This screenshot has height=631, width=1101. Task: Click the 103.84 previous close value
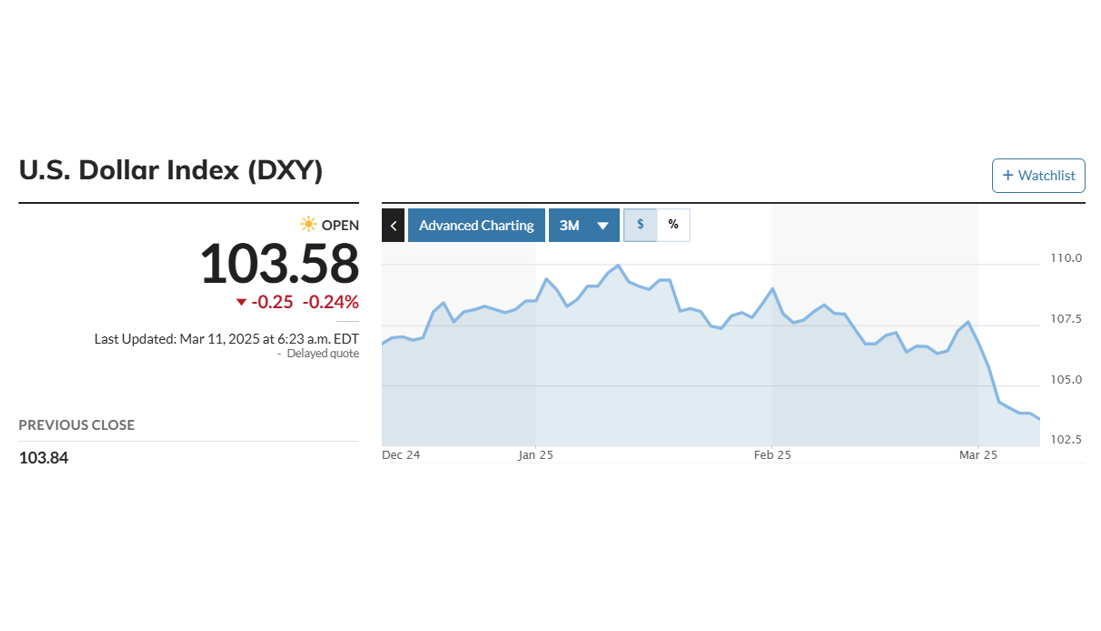tap(44, 458)
